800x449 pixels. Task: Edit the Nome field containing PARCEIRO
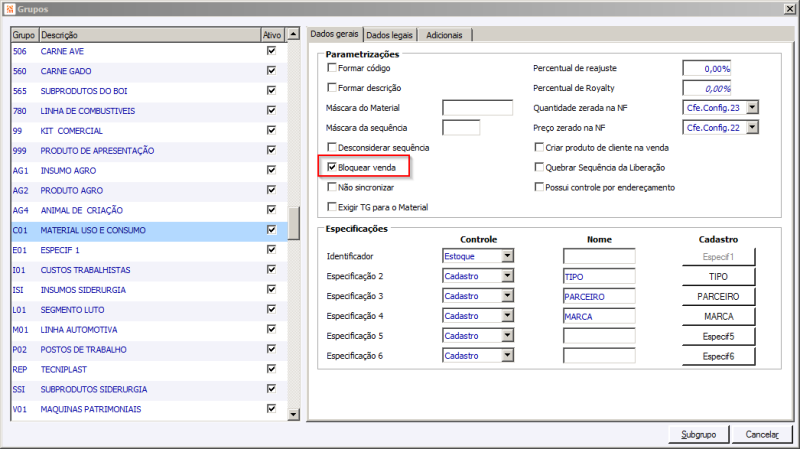[x=599, y=296]
